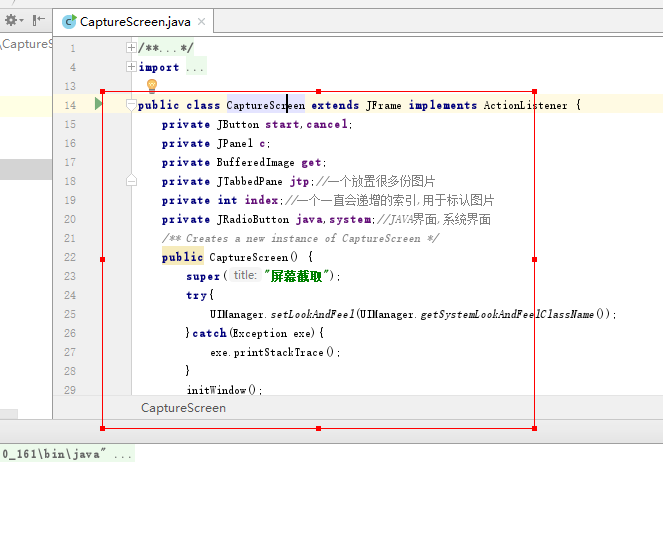Click the "屏幕截取" string literal
The image size is (663, 539).
coord(296,276)
